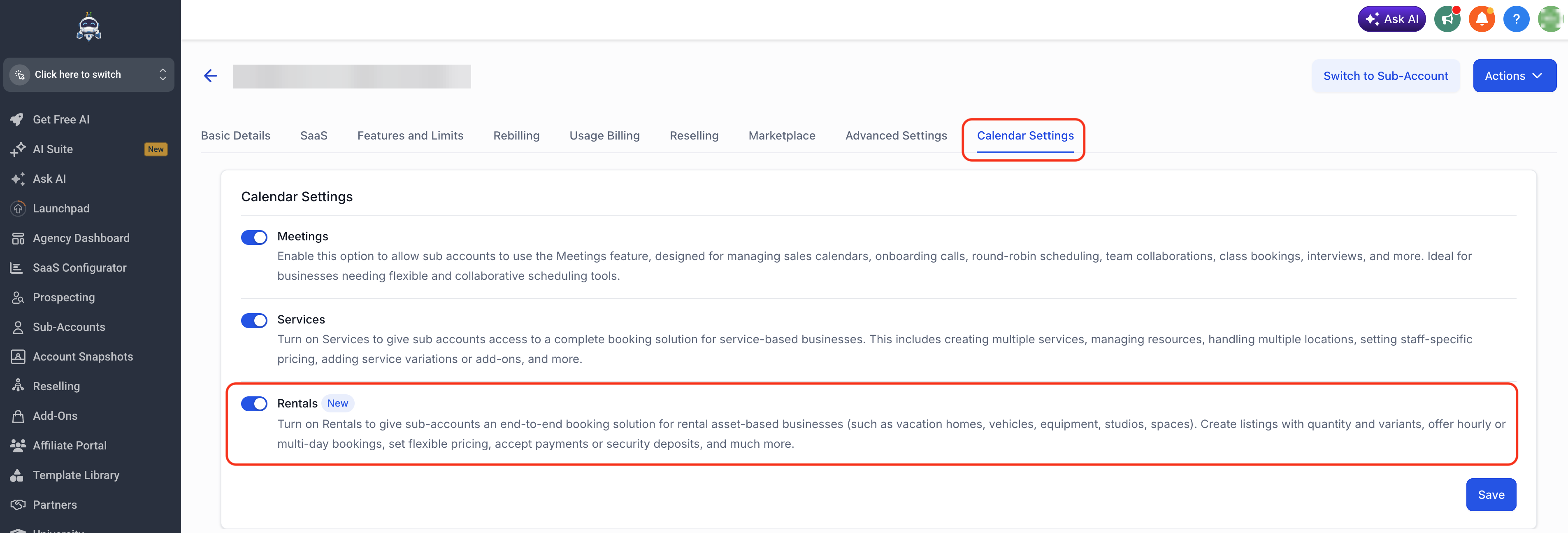This screenshot has height=533, width=1568.
Task: Click the help question mark icon
Action: (1516, 19)
